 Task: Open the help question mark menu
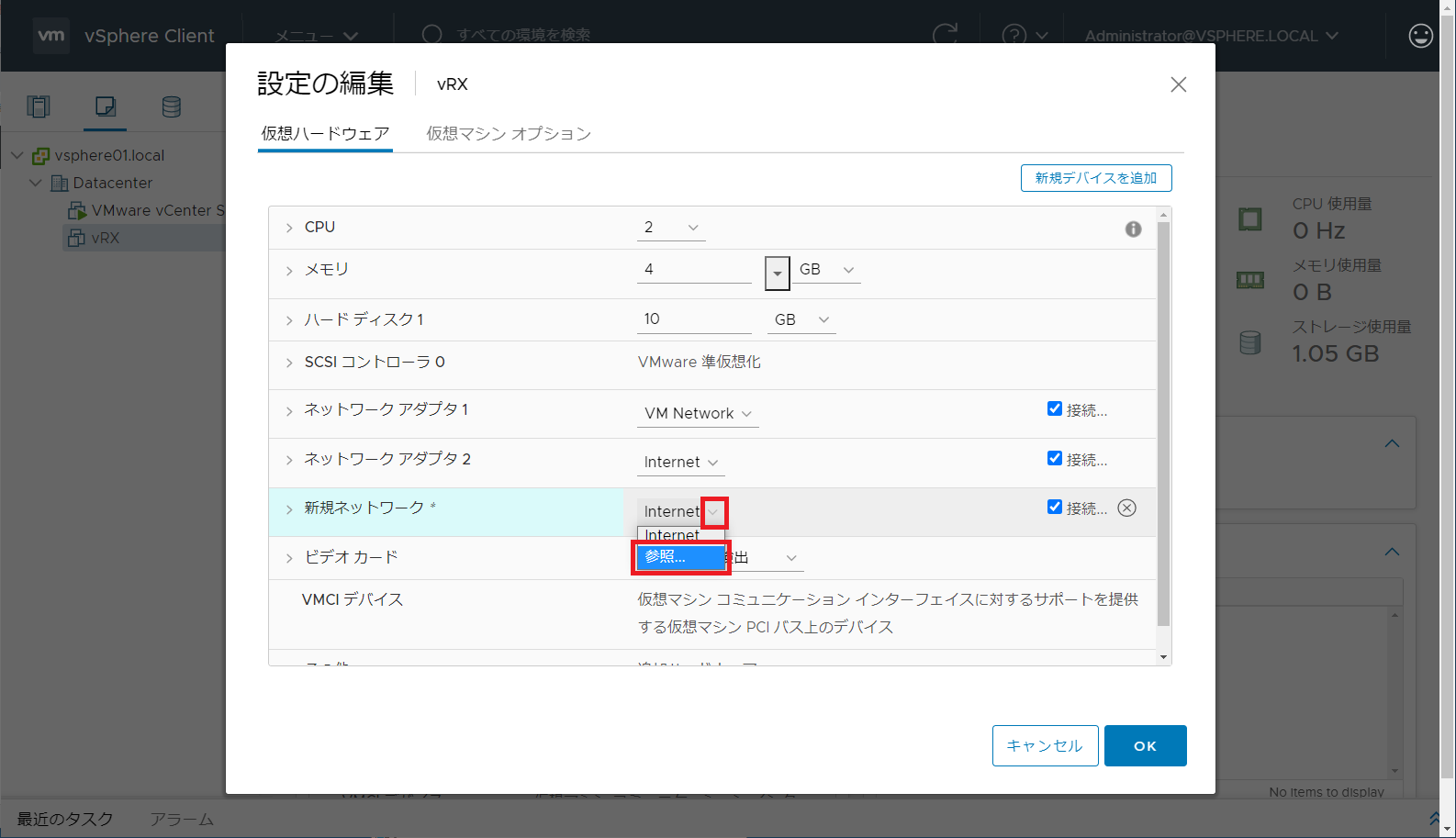click(1025, 36)
